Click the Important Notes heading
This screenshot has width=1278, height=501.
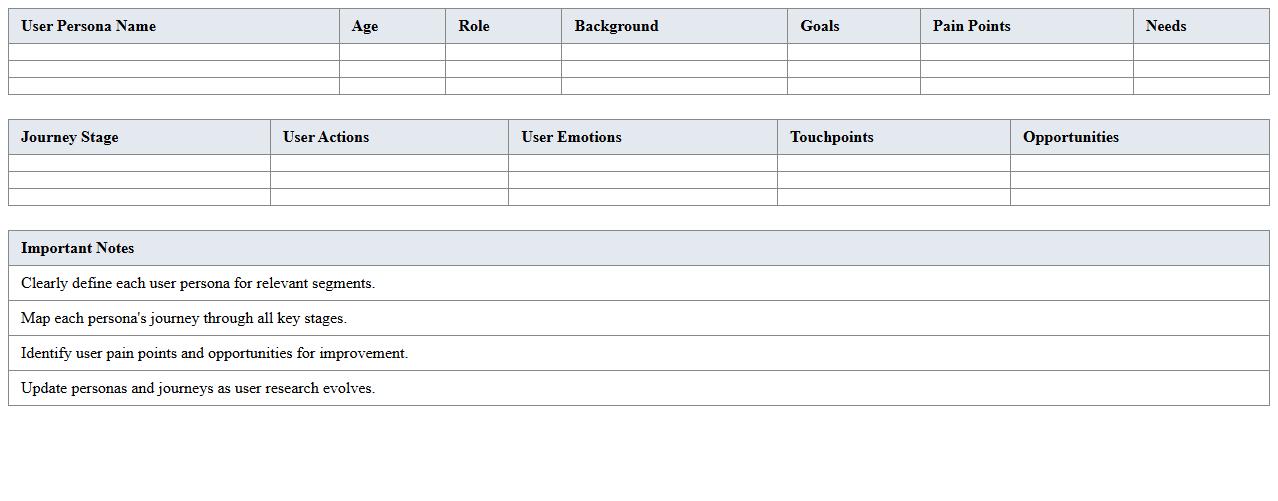77,248
